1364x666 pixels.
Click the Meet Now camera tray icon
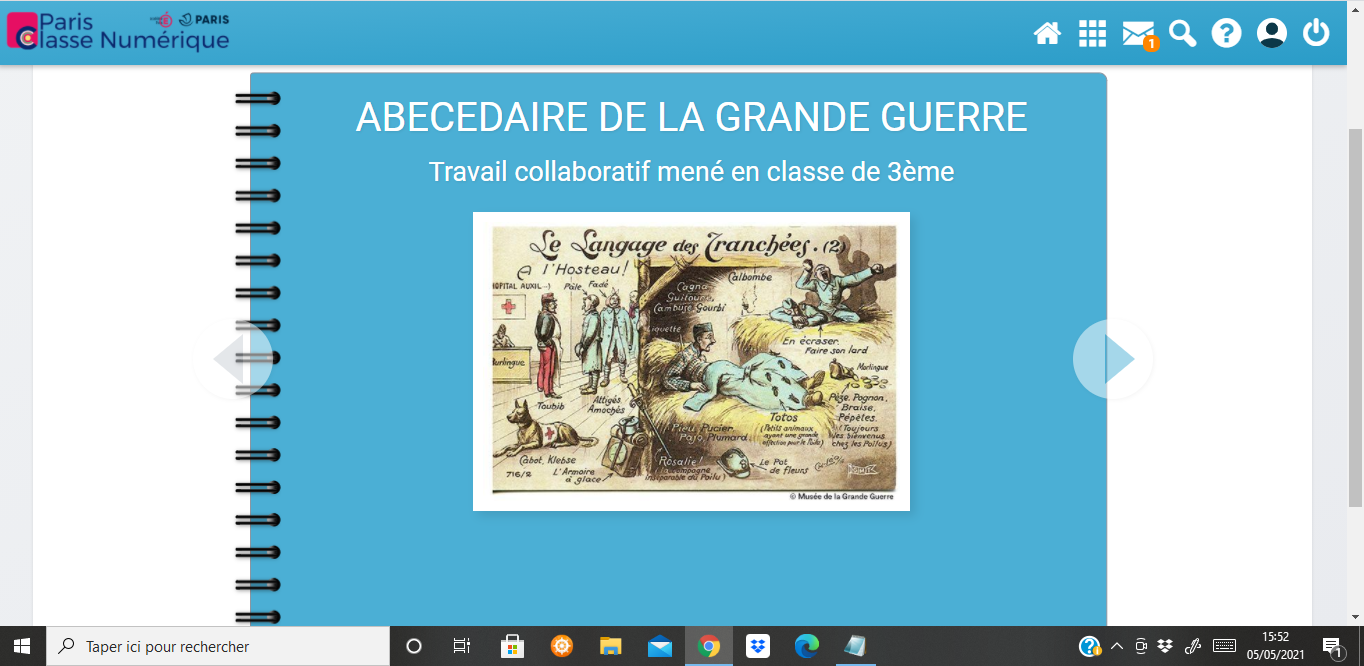[x=1141, y=646]
